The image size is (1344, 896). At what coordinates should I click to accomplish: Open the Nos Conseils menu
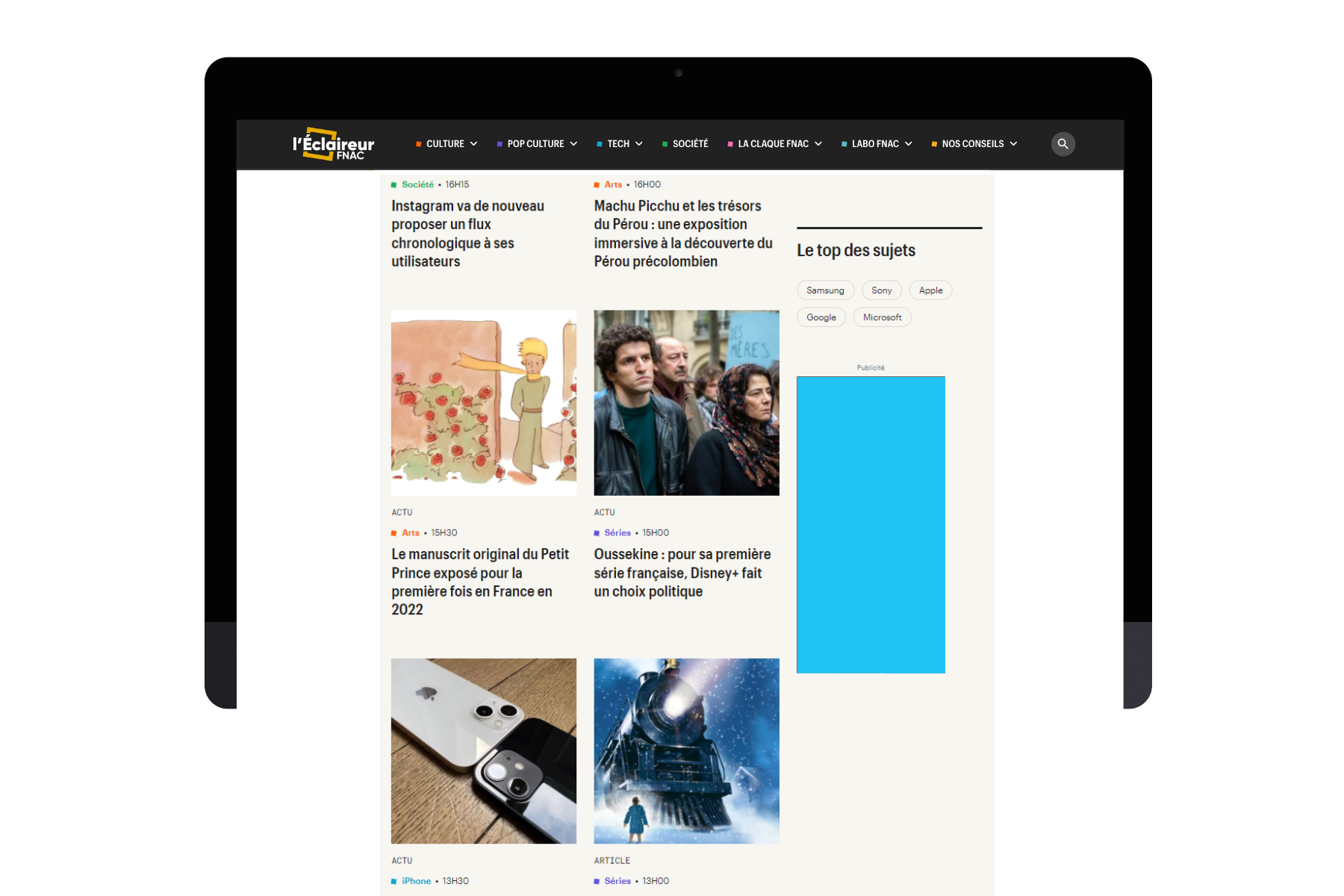(973, 144)
